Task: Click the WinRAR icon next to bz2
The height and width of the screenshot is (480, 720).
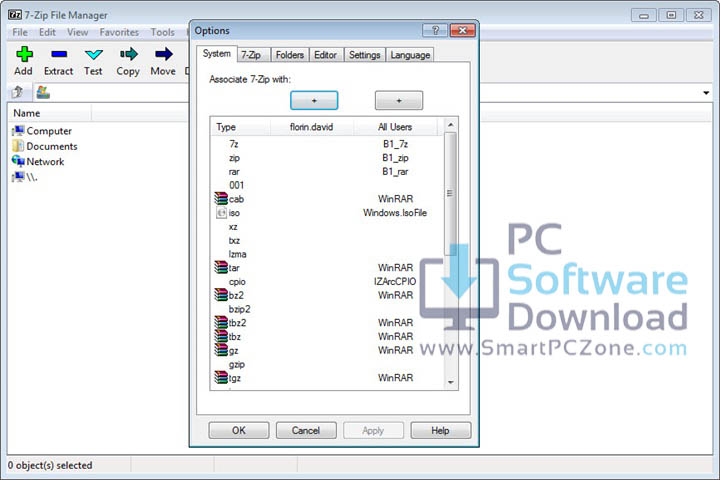Action: pyautogui.click(x=221, y=295)
